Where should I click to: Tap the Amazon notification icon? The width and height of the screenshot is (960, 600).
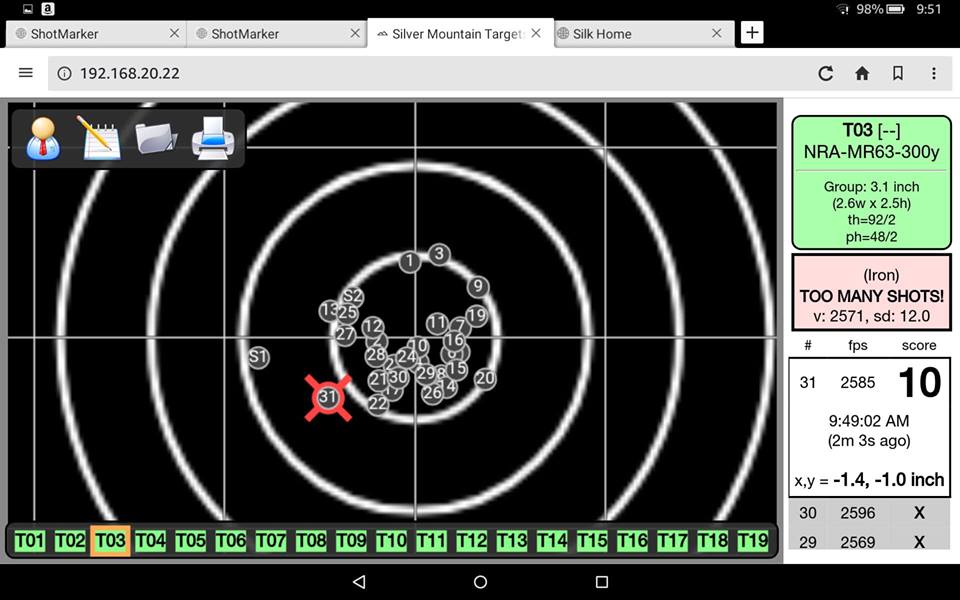[48, 9]
